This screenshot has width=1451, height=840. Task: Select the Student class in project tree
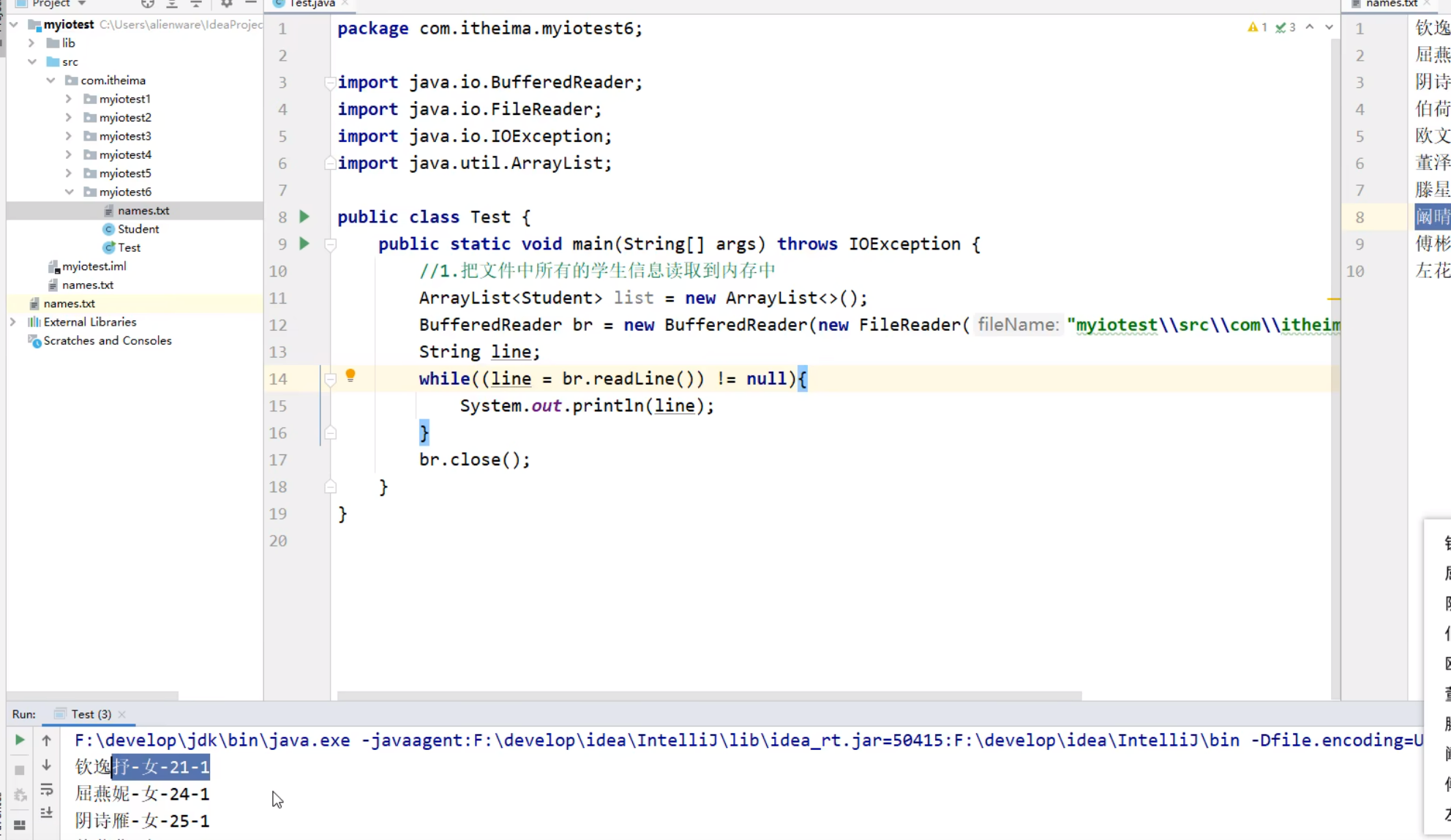(x=138, y=229)
